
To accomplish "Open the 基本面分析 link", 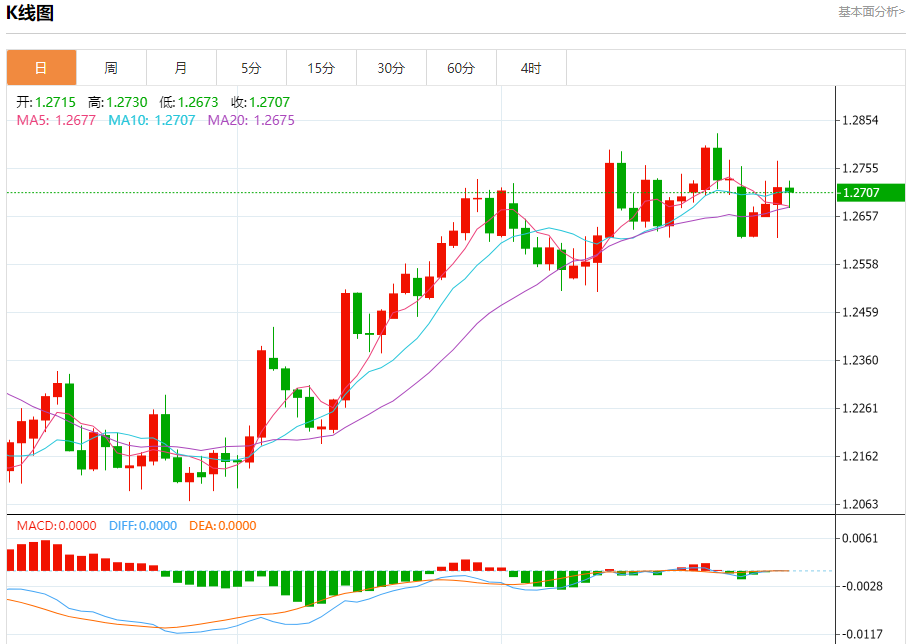I will 871,12.
